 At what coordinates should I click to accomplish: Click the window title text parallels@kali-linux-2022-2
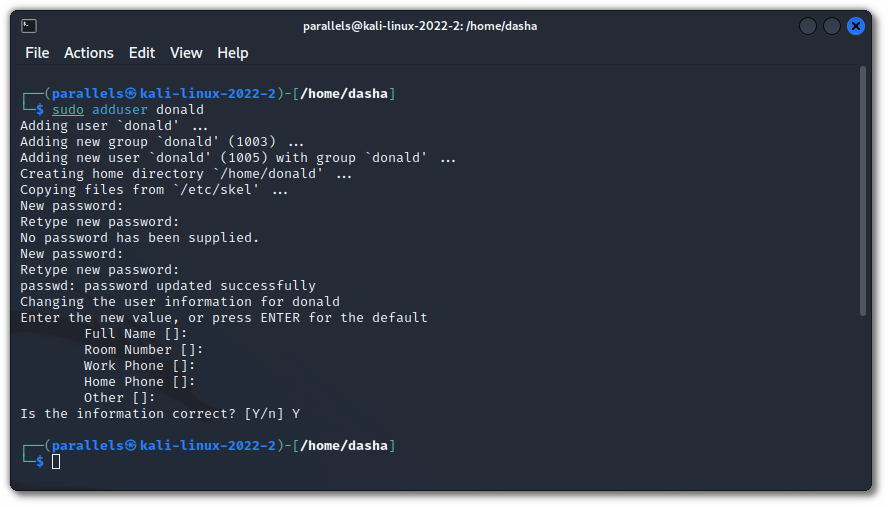pyautogui.click(x=420, y=26)
